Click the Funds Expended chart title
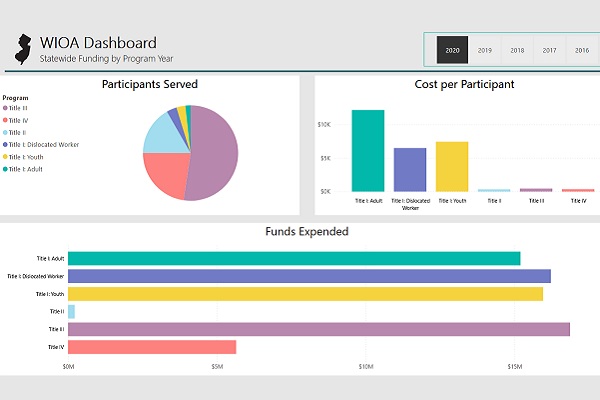The image size is (600, 400). point(307,231)
